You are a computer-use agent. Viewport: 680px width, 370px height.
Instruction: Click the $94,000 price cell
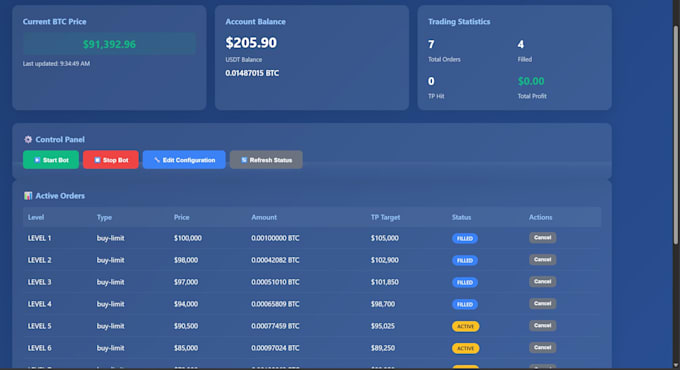186,304
